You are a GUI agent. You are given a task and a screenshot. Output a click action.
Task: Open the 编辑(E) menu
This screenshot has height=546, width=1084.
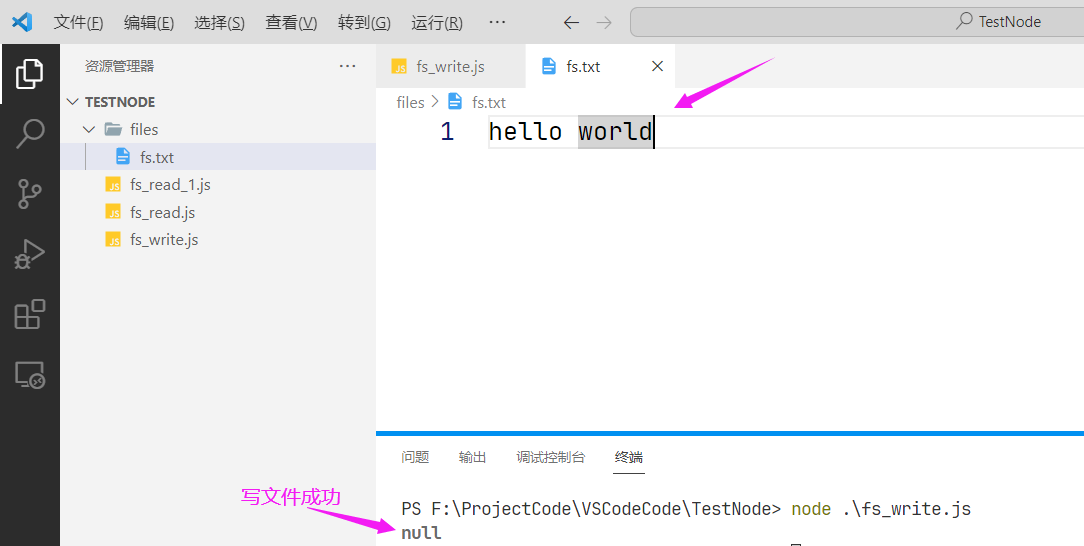149,23
